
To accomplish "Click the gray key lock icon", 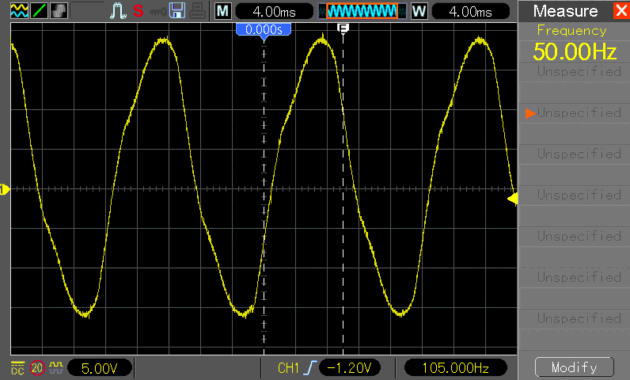I will [x=157, y=12].
